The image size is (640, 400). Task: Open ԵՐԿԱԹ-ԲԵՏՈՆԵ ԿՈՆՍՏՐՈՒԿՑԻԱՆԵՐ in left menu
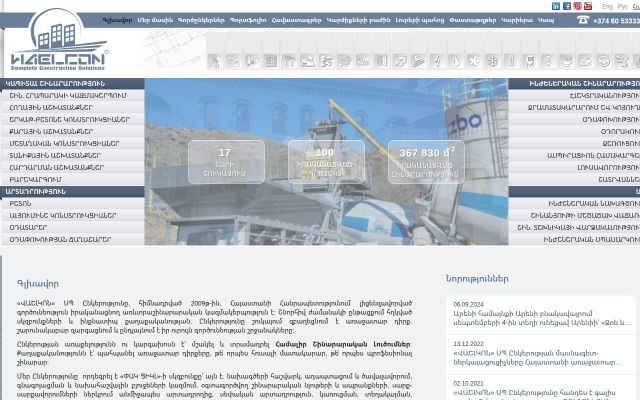(72, 120)
